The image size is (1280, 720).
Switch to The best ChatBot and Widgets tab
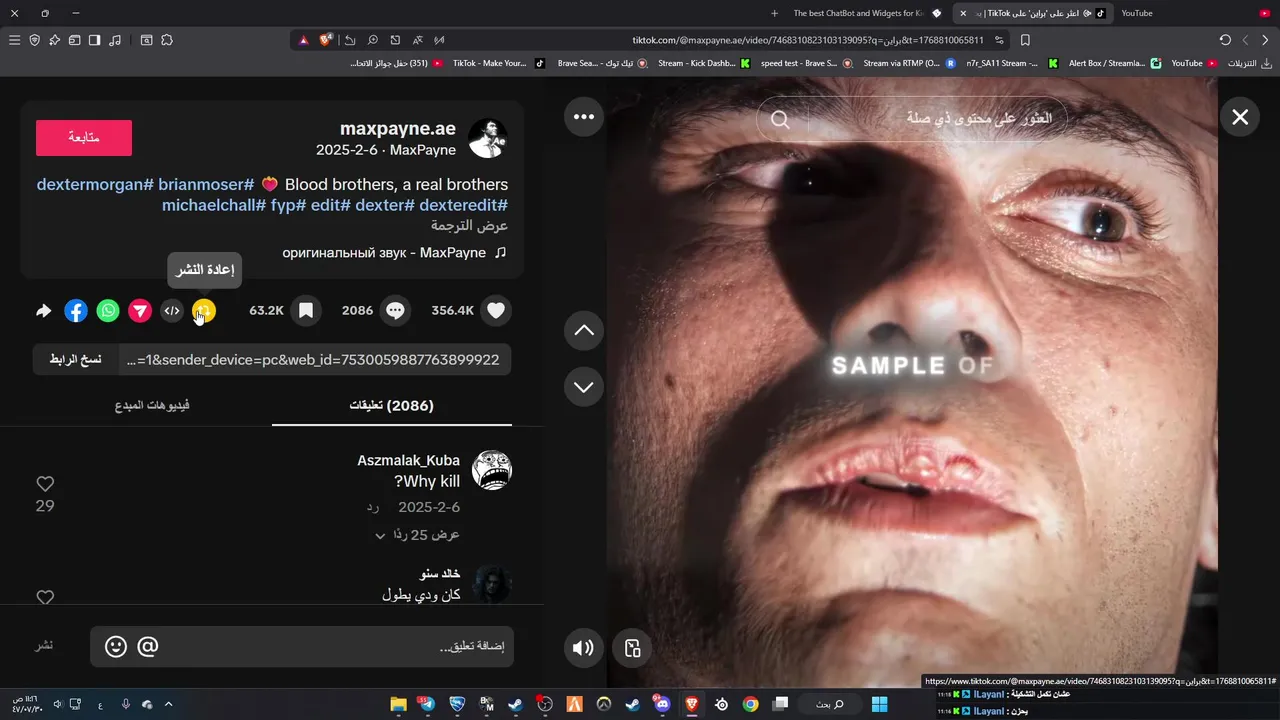click(866, 13)
